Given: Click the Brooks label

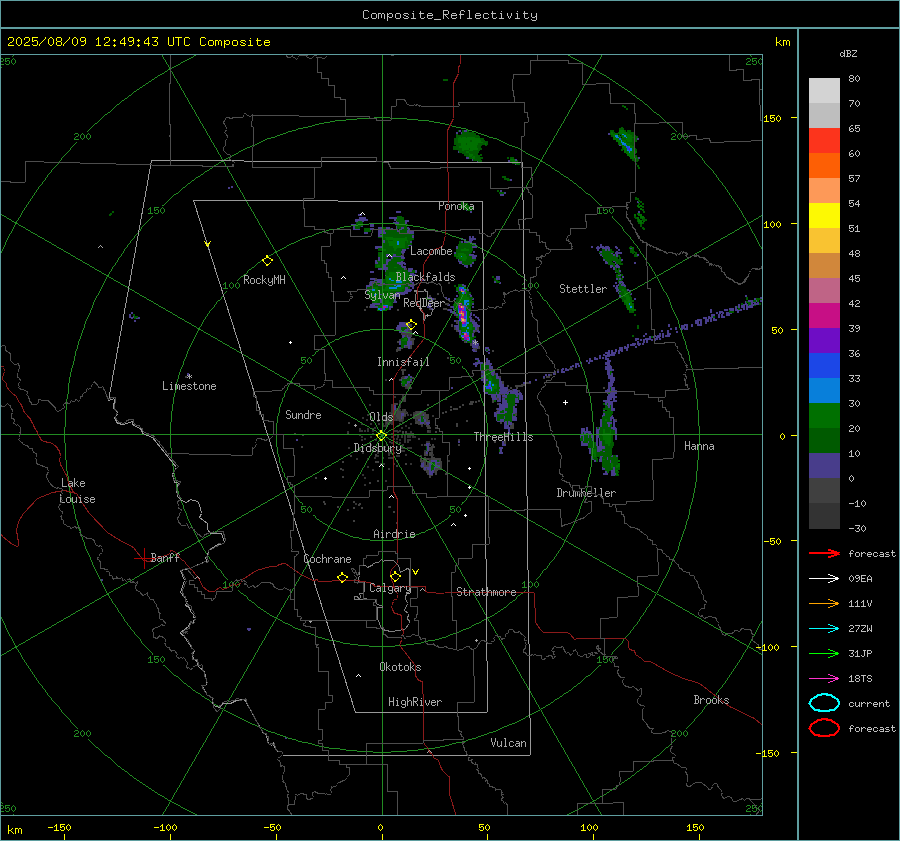Looking at the screenshot, I should [711, 700].
